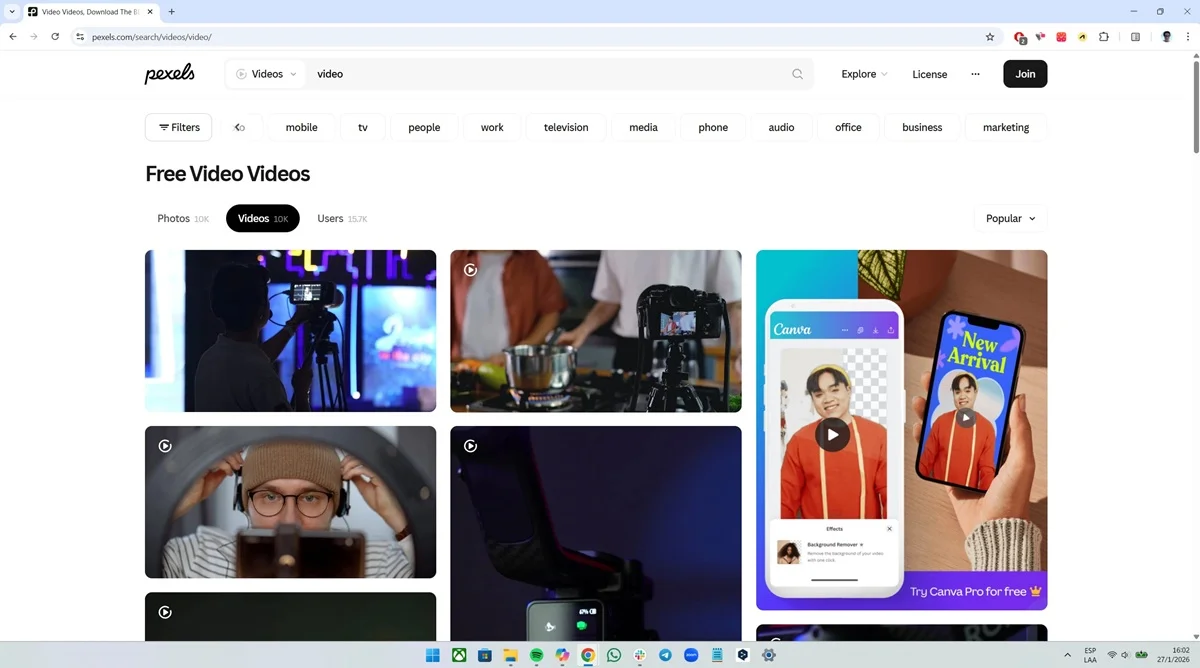1200x668 pixels.
Task: Click the Join button
Action: coord(1025,73)
